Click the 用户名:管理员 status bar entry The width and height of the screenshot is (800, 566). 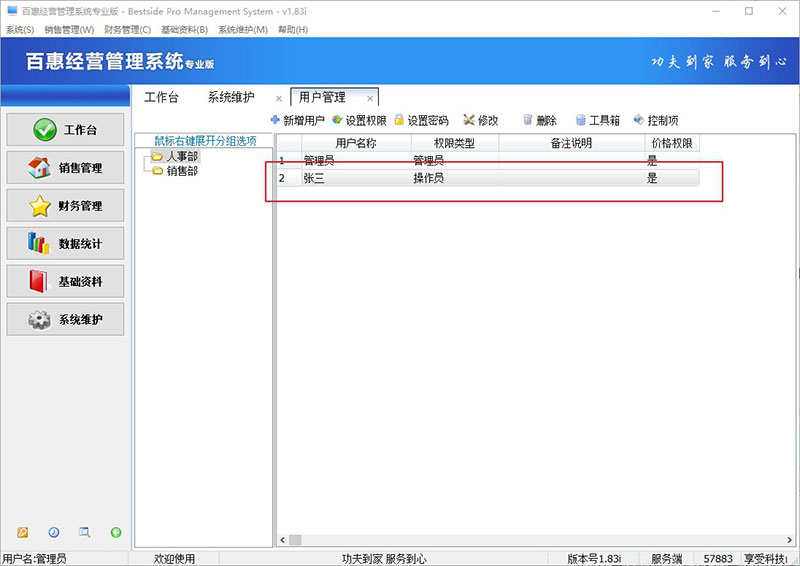click(x=34, y=559)
